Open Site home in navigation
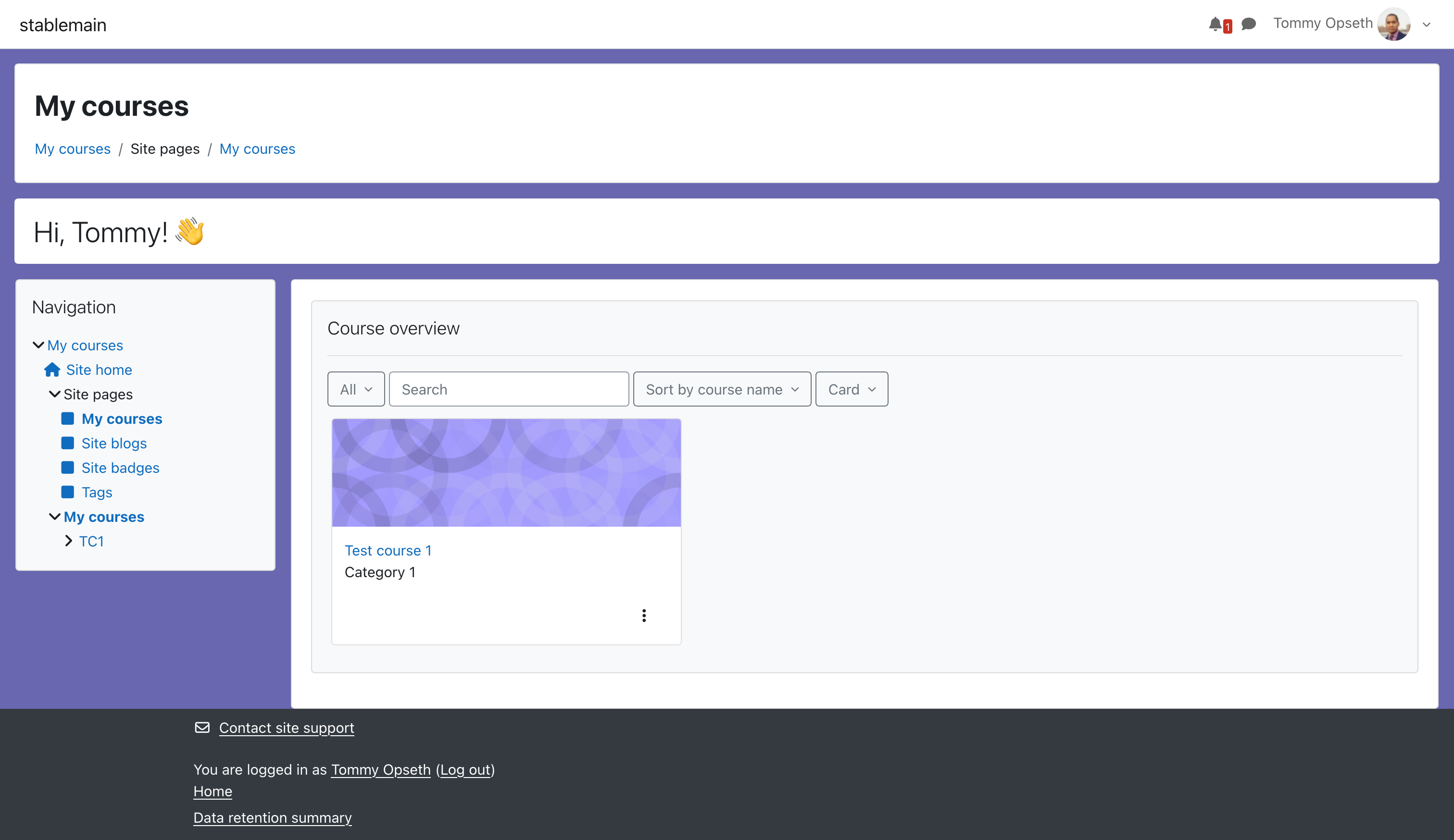The height and width of the screenshot is (840, 1454). point(99,370)
